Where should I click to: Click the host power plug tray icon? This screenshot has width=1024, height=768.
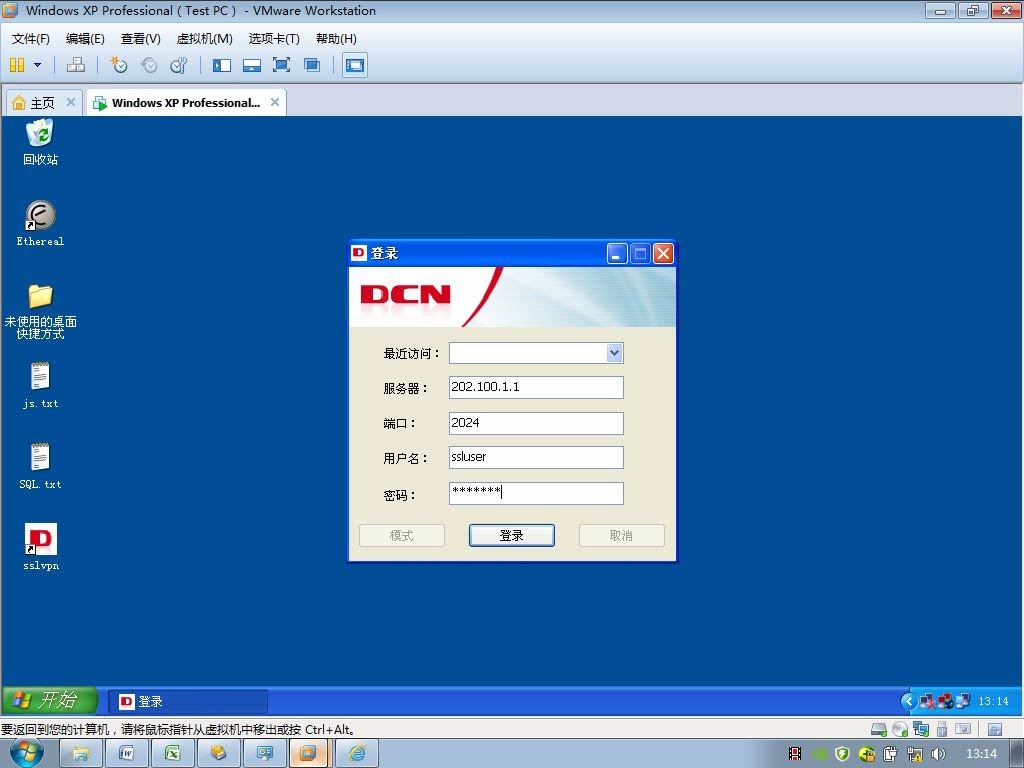[x=891, y=754]
